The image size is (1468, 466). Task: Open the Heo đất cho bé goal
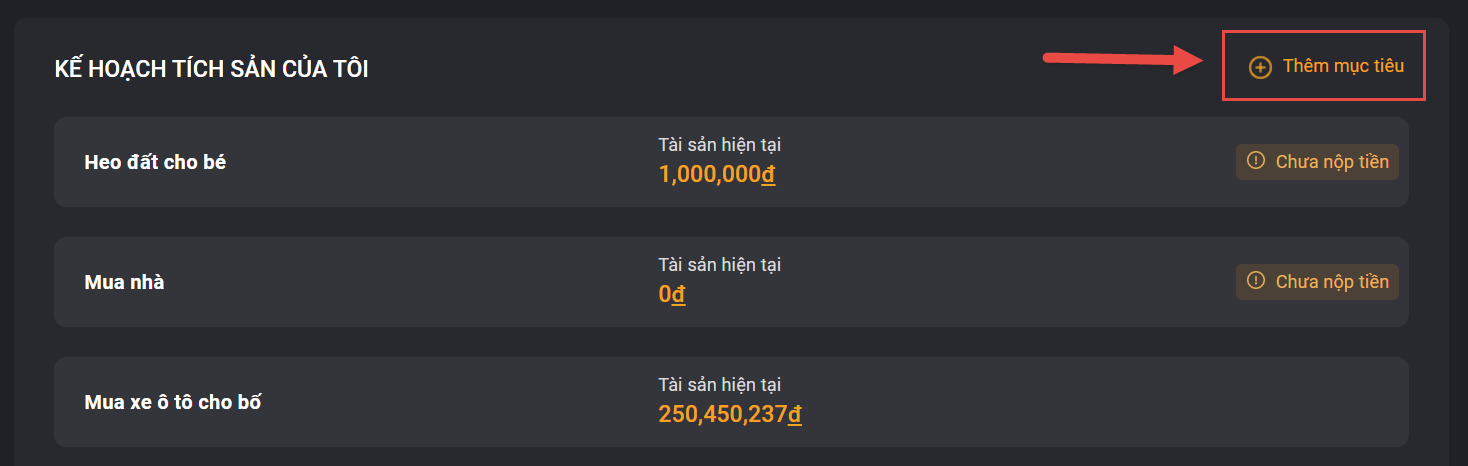[155, 162]
